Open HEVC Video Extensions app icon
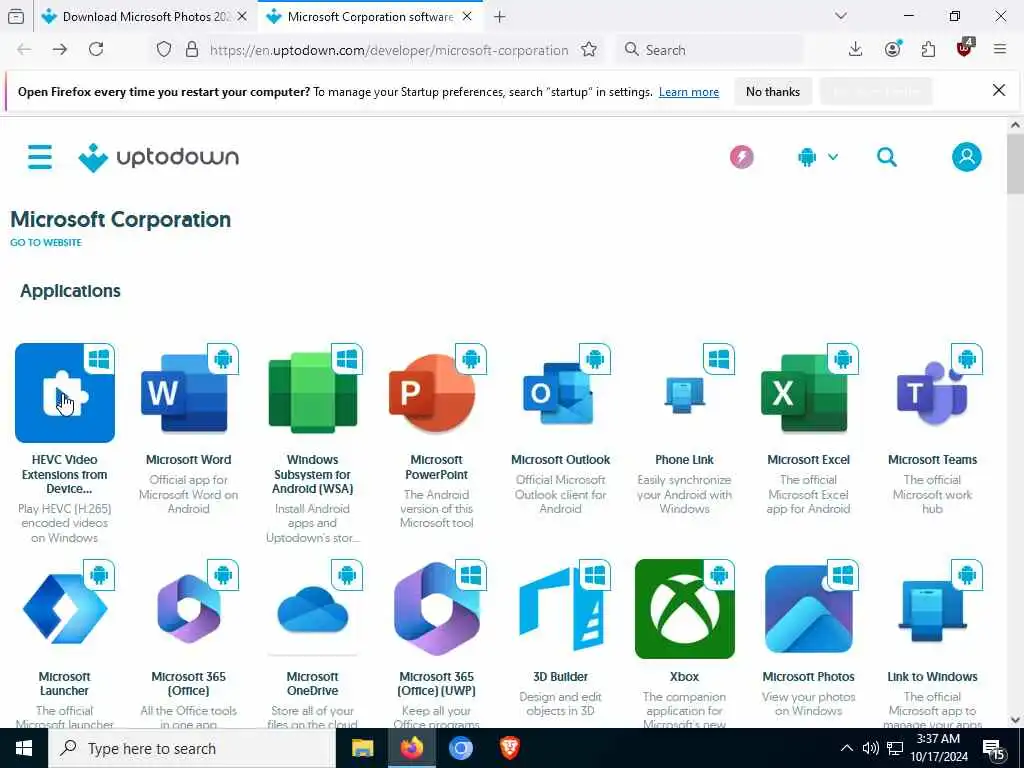 coord(65,393)
